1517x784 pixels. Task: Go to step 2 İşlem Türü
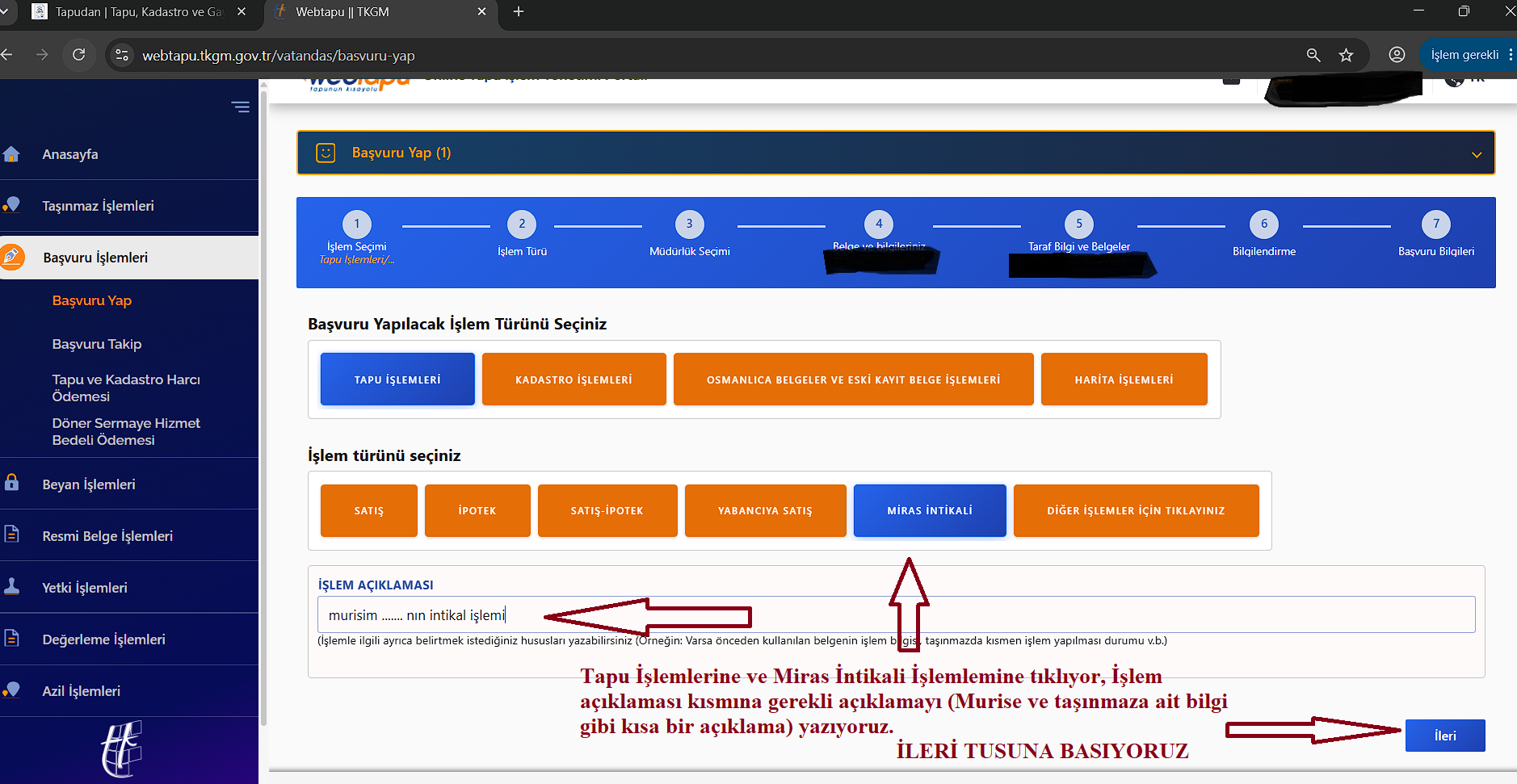pos(522,234)
